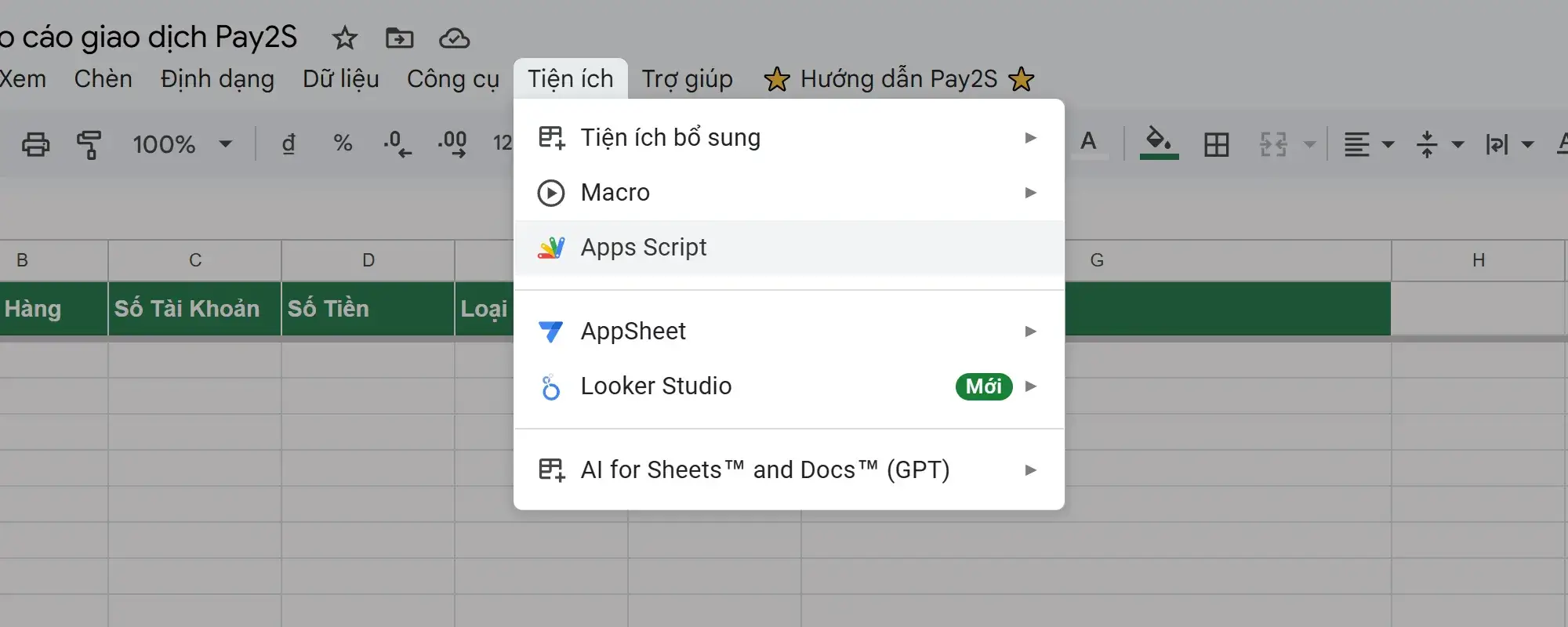Viewport: 1568px width, 627px height.
Task: Click the text wrapping icon
Action: coord(1497,144)
